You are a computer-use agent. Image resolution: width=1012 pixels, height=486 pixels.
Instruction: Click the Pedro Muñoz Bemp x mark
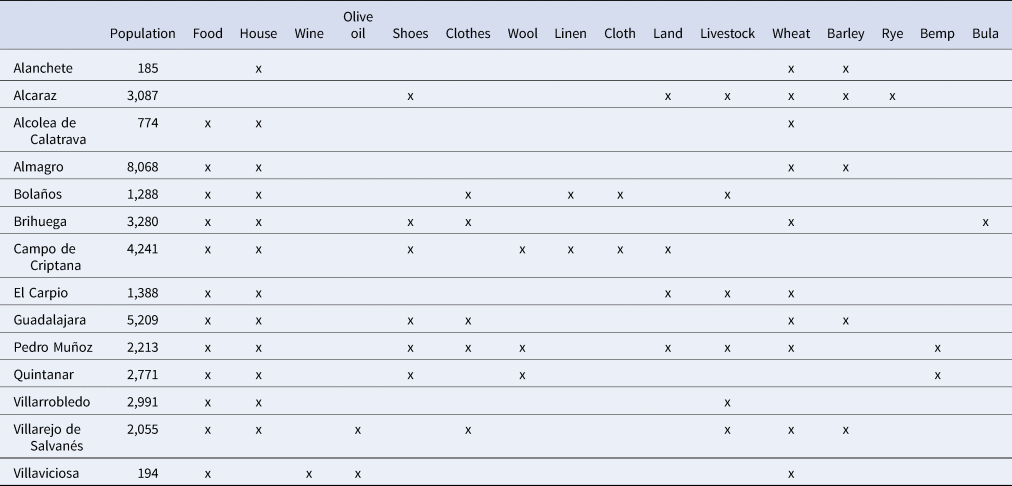pyautogui.click(x=937, y=348)
